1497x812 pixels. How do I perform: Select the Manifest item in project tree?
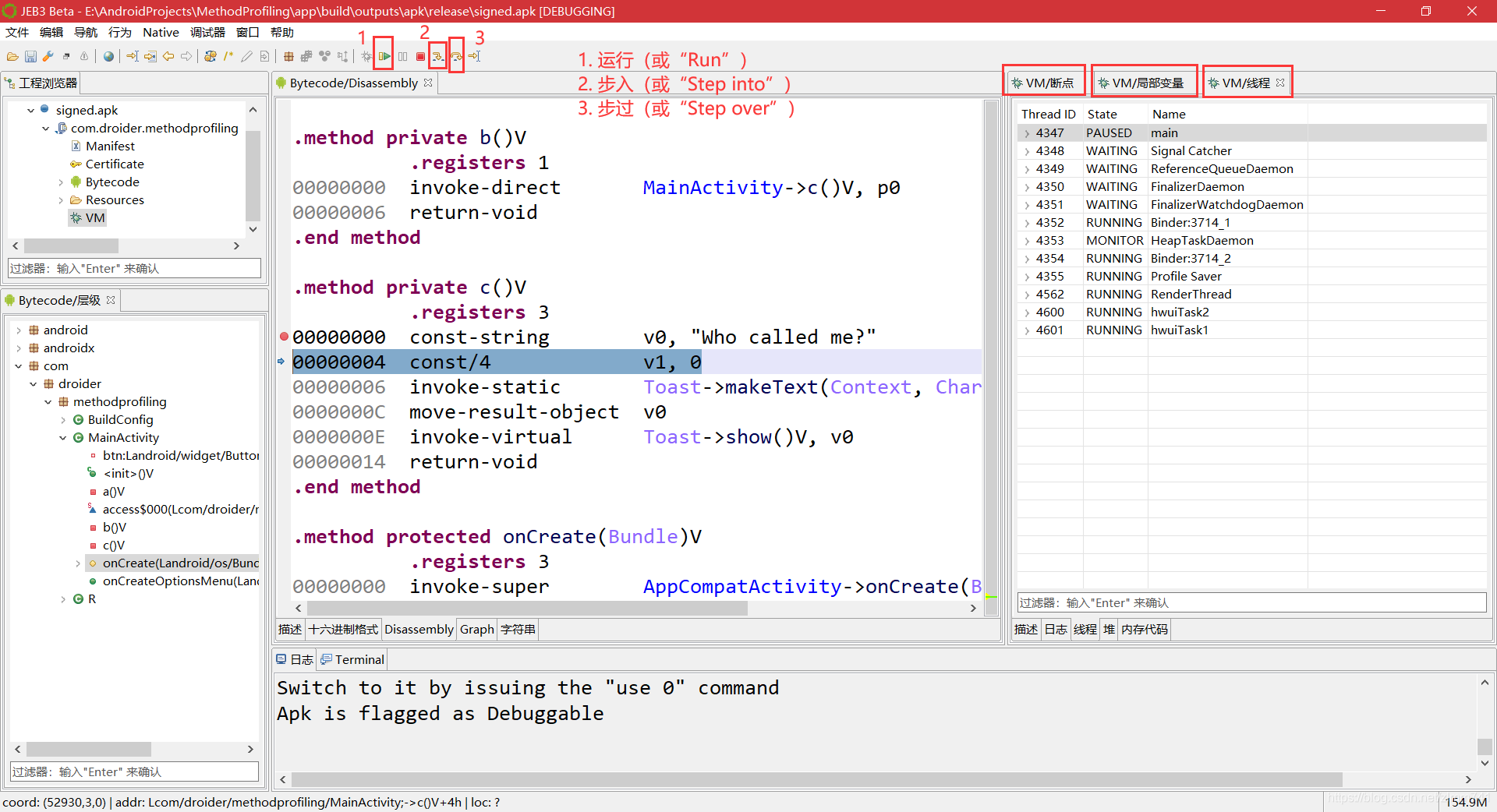[x=110, y=147]
